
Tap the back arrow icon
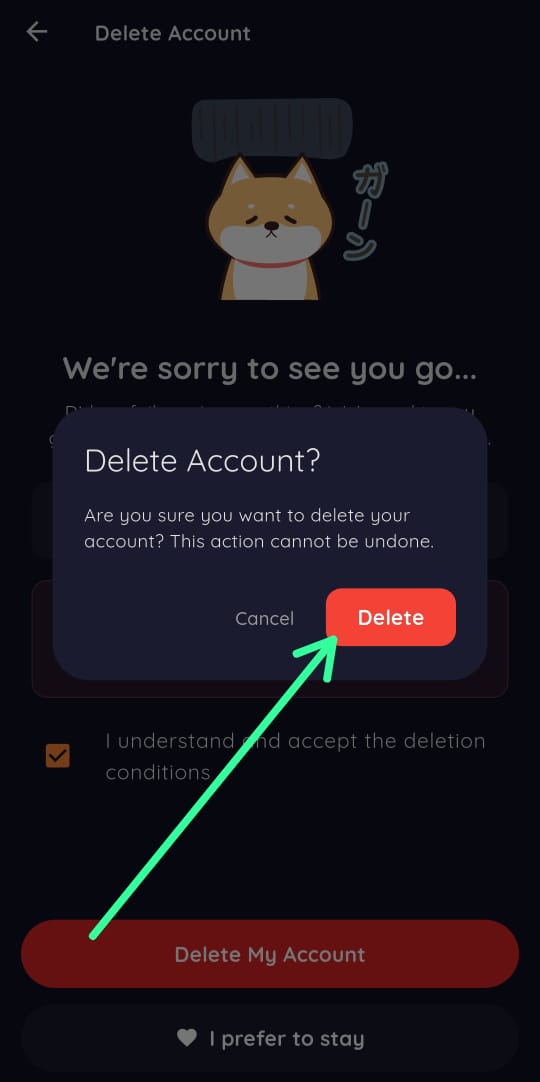point(37,32)
